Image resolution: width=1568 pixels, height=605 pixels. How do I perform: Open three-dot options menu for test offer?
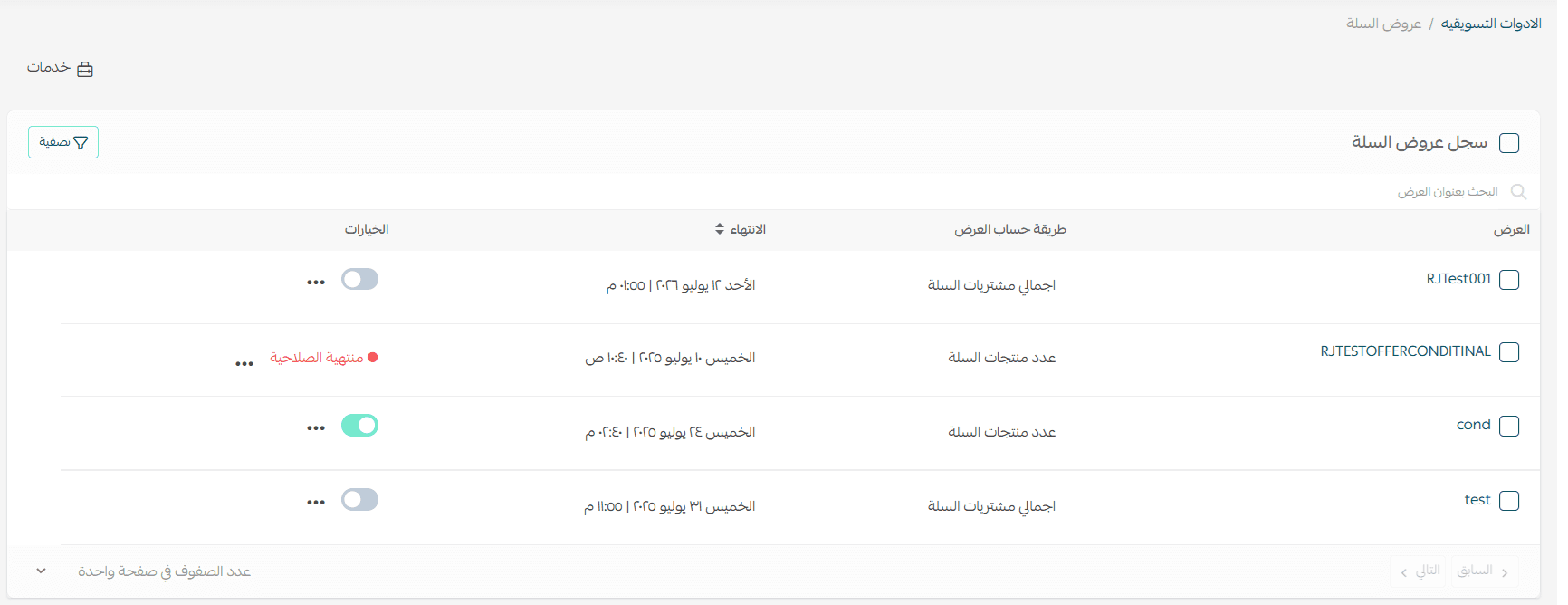315,503
